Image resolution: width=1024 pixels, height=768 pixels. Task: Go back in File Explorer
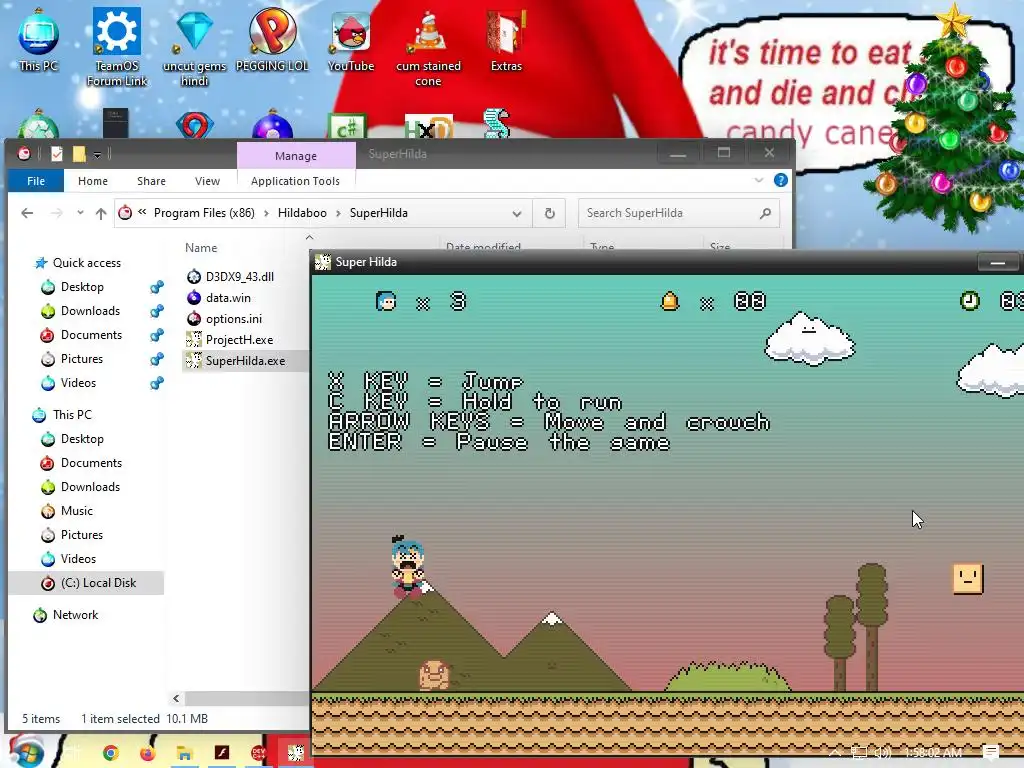27,213
